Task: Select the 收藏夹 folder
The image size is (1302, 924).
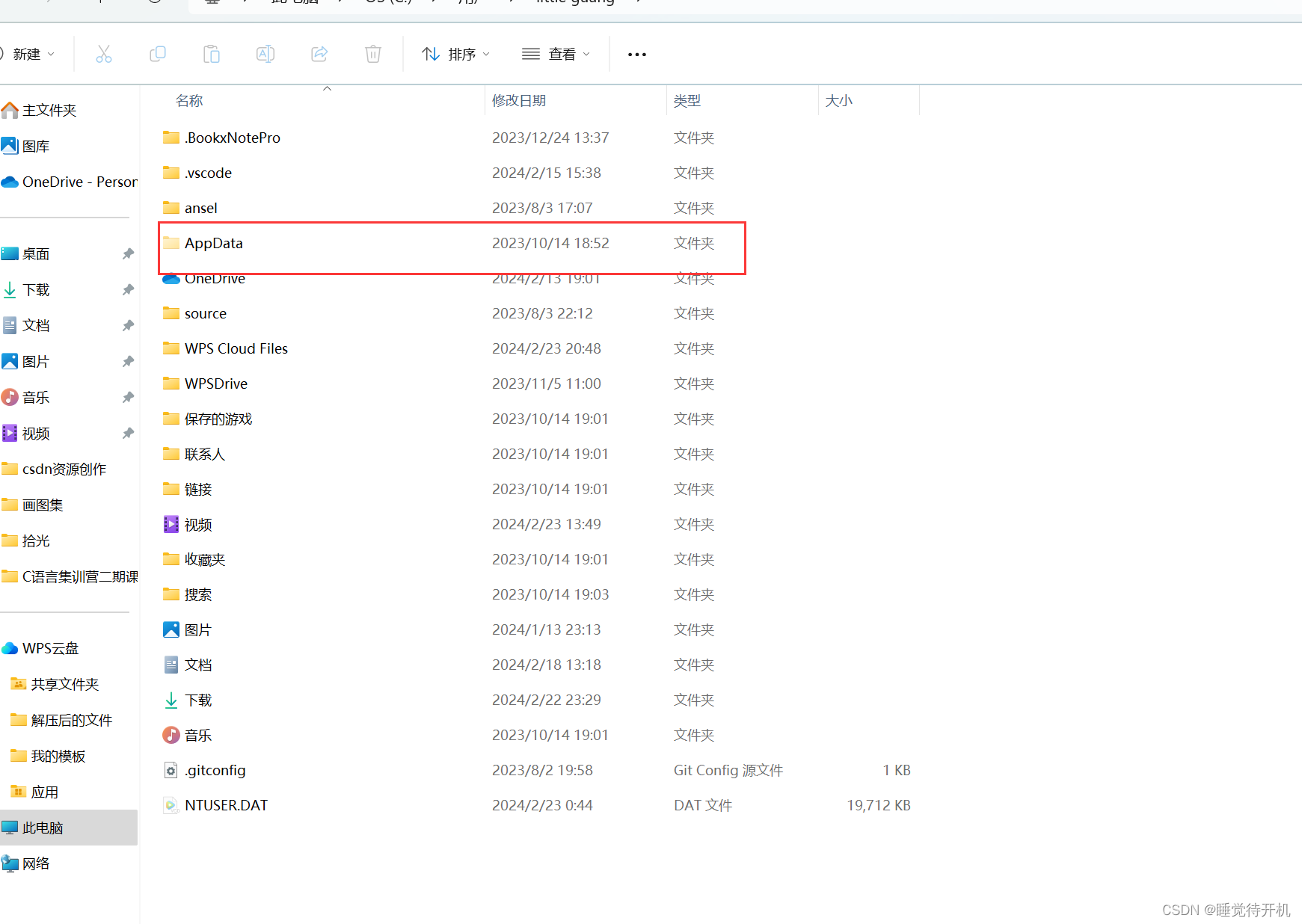Action: (194, 559)
